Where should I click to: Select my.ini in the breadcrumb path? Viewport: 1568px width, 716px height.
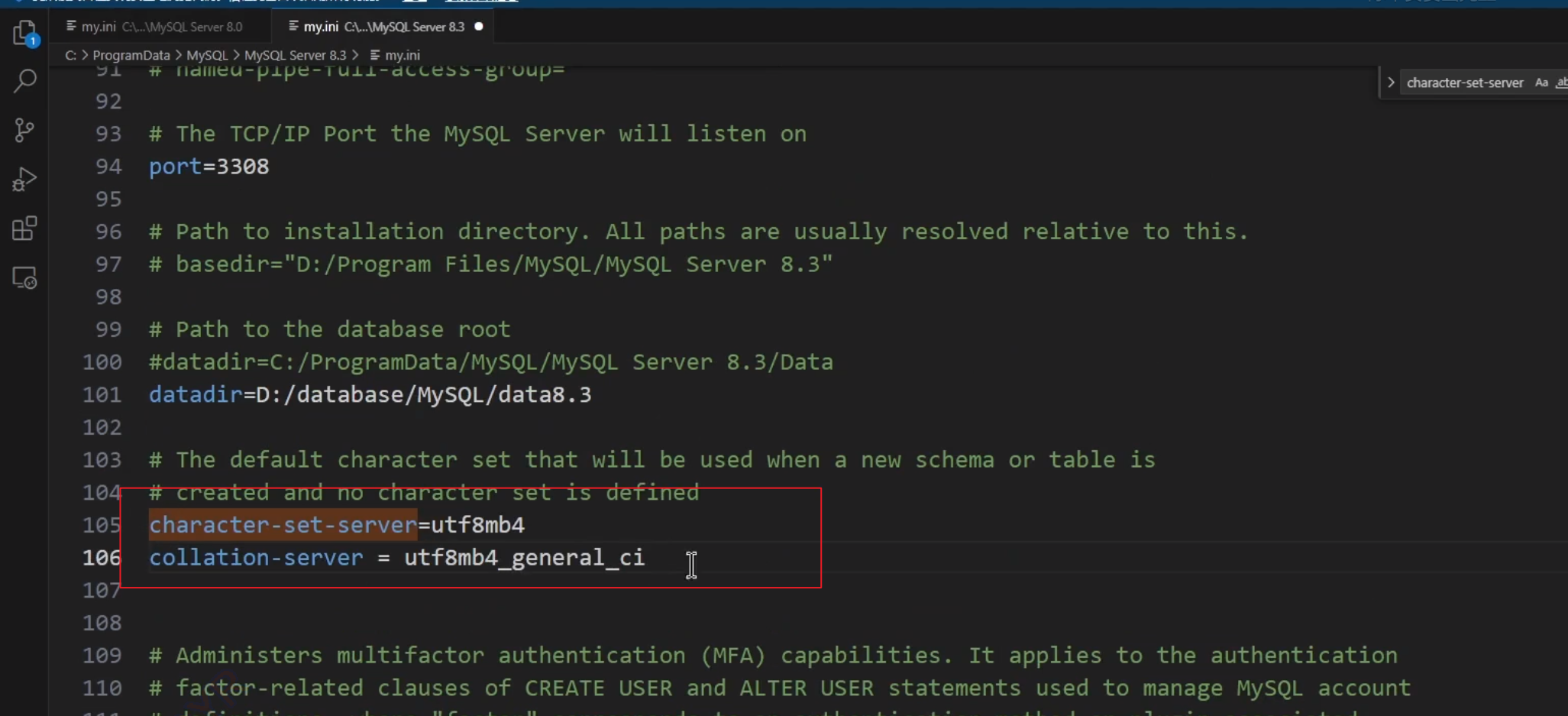[395, 55]
